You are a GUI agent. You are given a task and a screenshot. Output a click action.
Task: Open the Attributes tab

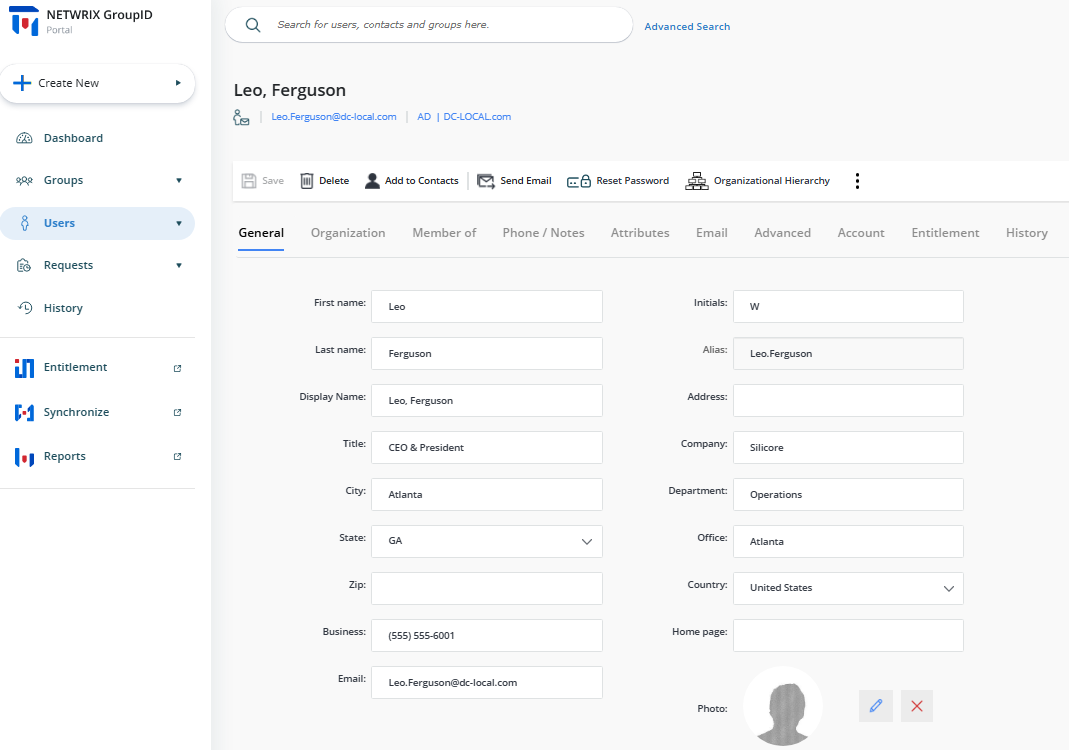[639, 232]
